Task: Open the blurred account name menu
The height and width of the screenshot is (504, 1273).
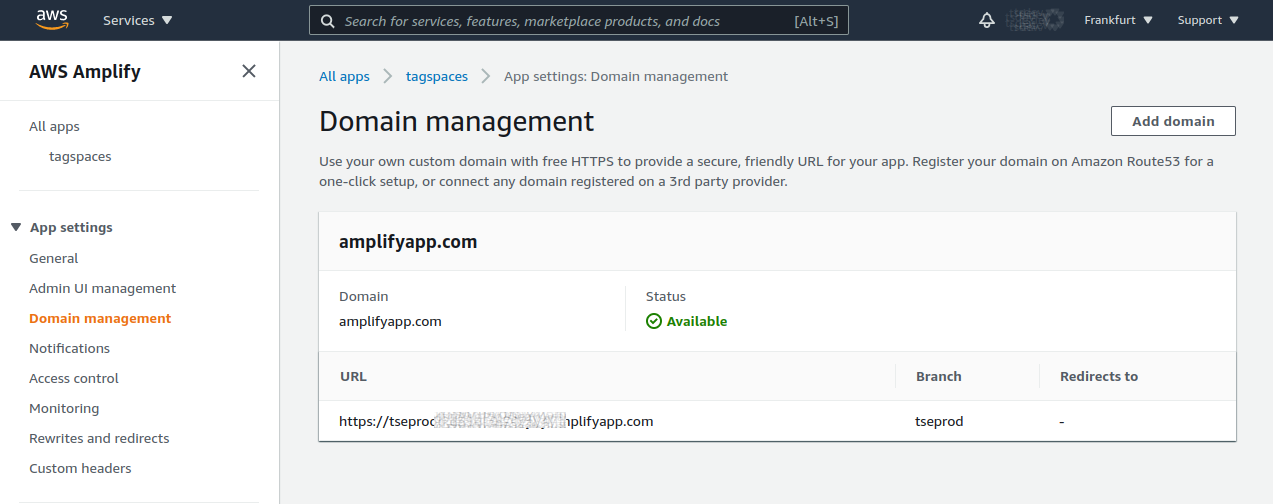Action: 1034,20
